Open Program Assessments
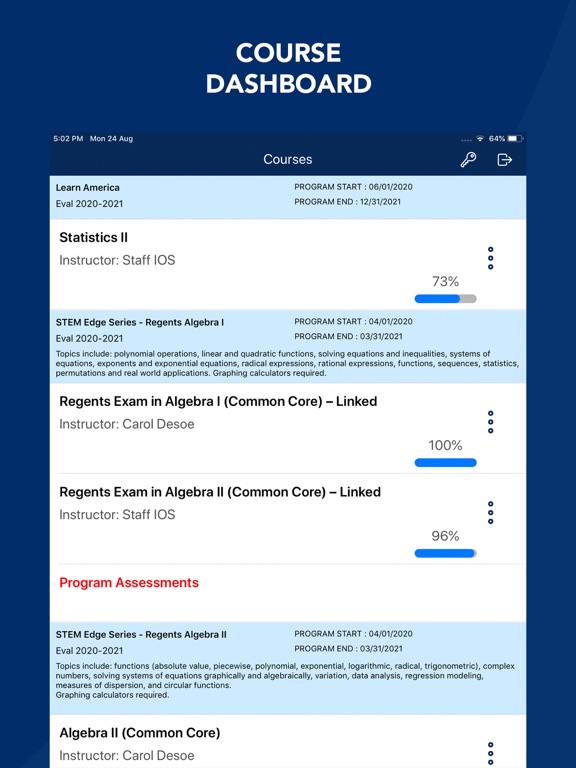The height and width of the screenshot is (768, 576). (x=129, y=583)
